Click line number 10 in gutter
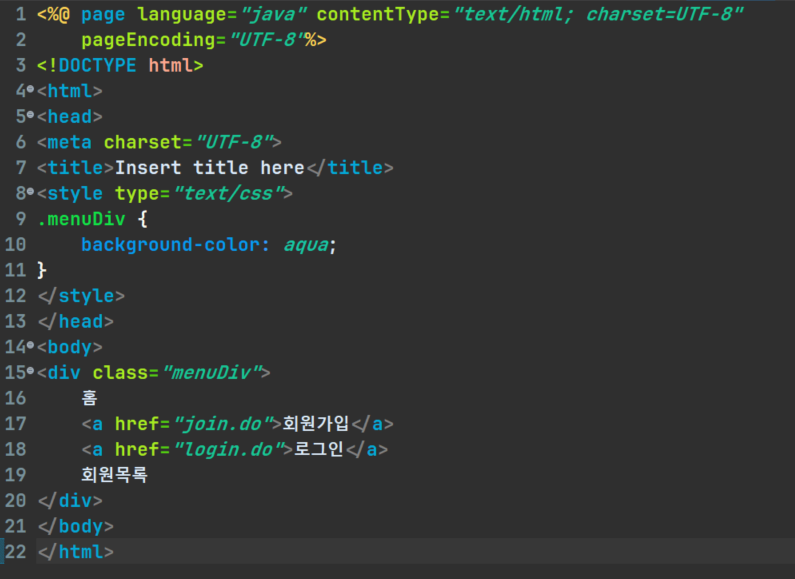Screen dimensions: 795x579 coord(15,244)
